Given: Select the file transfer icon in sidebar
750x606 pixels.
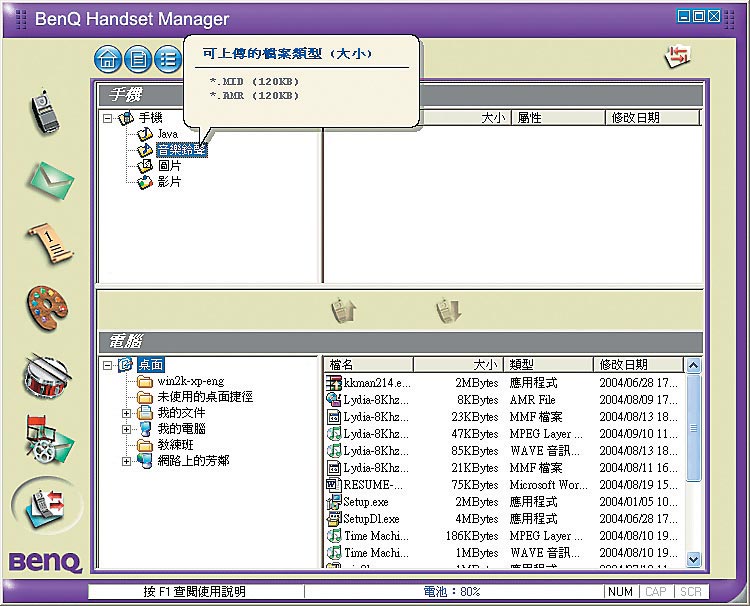Looking at the screenshot, I should coord(48,505).
